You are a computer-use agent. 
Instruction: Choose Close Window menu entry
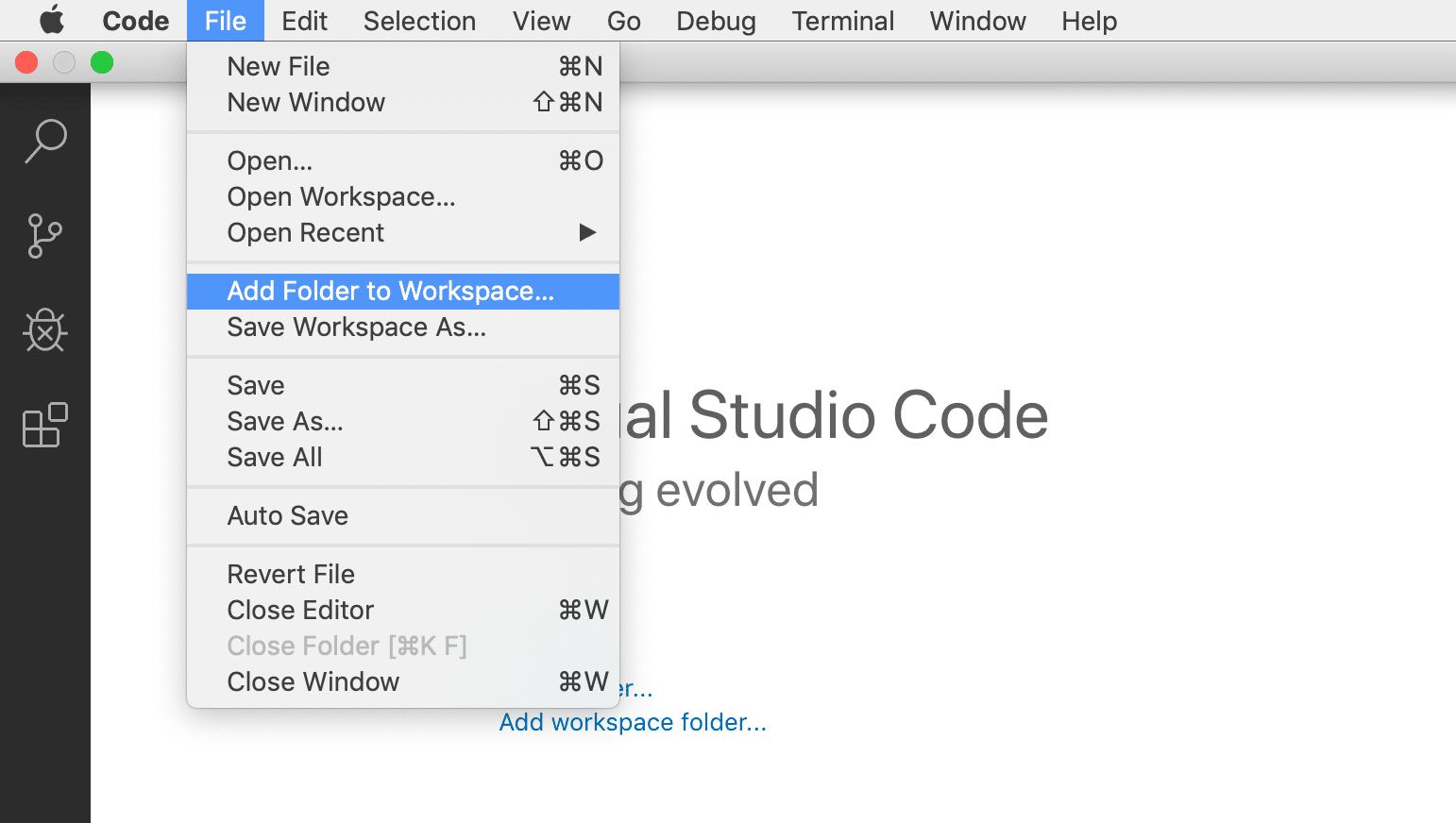point(403,681)
